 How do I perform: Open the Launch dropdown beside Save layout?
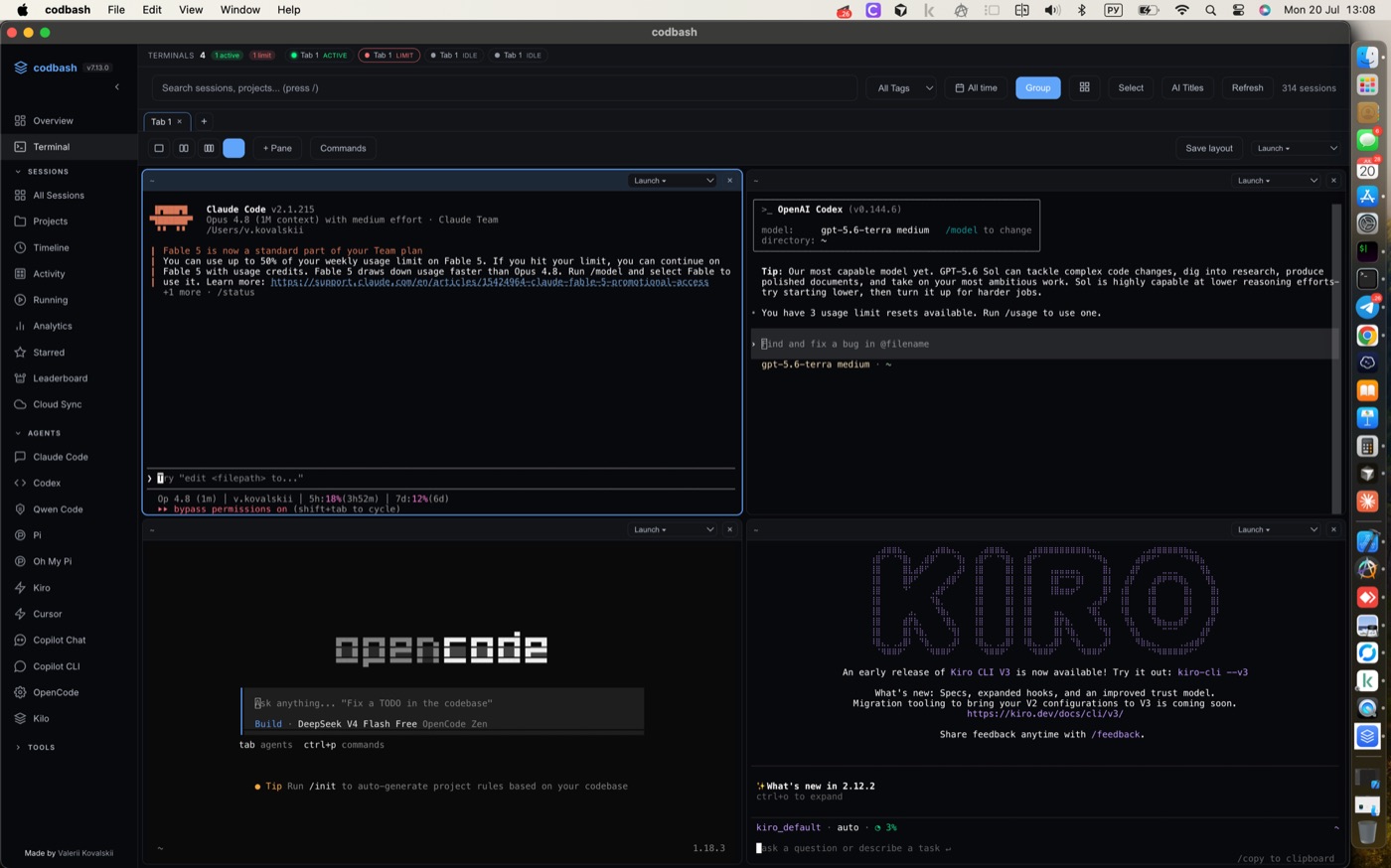click(1297, 148)
